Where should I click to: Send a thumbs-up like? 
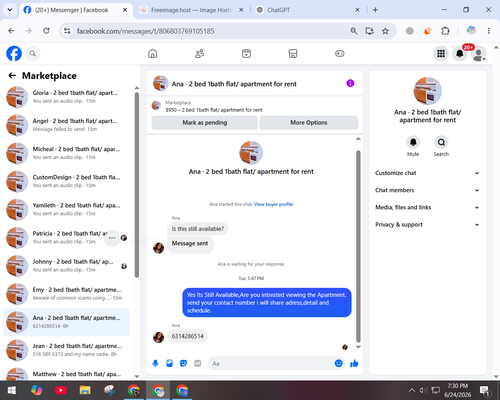pos(354,363)
